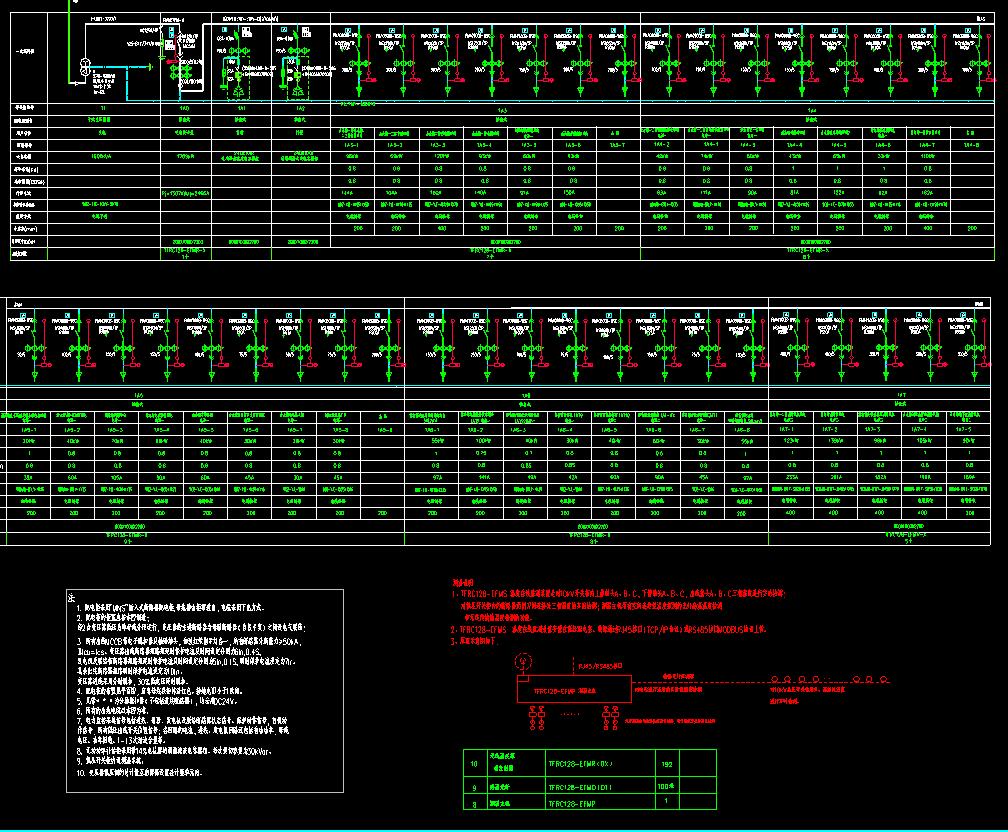Click the "100米" quantity cell in row 9
The height and width of the screenshot is (832, 1008).
666,786
